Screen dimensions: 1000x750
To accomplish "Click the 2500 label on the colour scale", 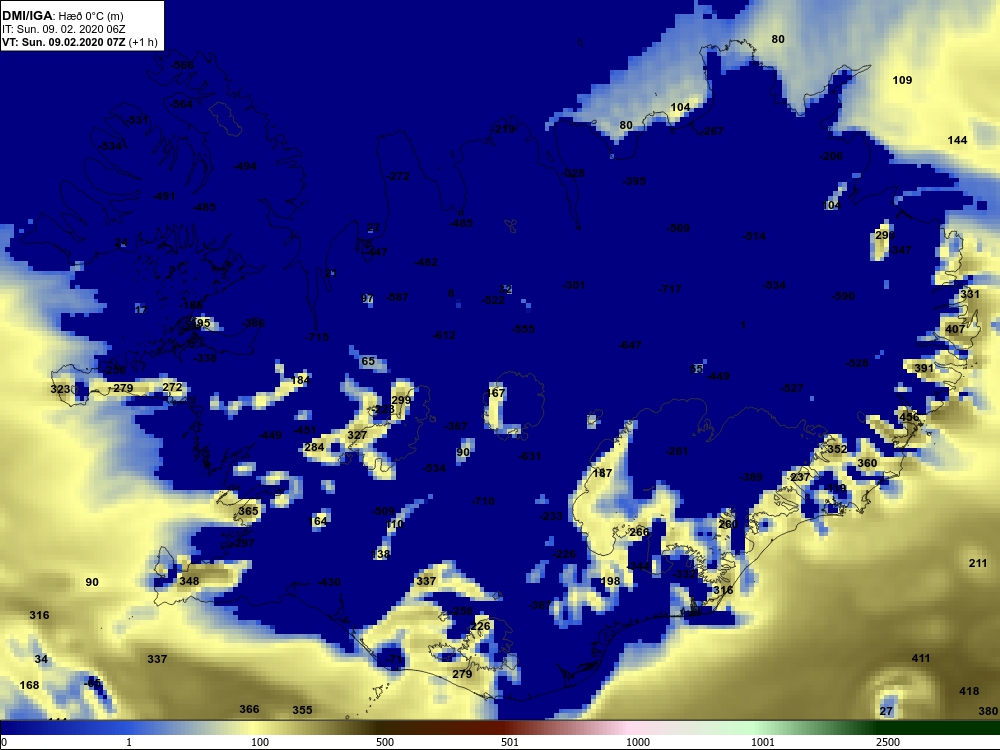I will pyautogui.click(x=887, y=742).
